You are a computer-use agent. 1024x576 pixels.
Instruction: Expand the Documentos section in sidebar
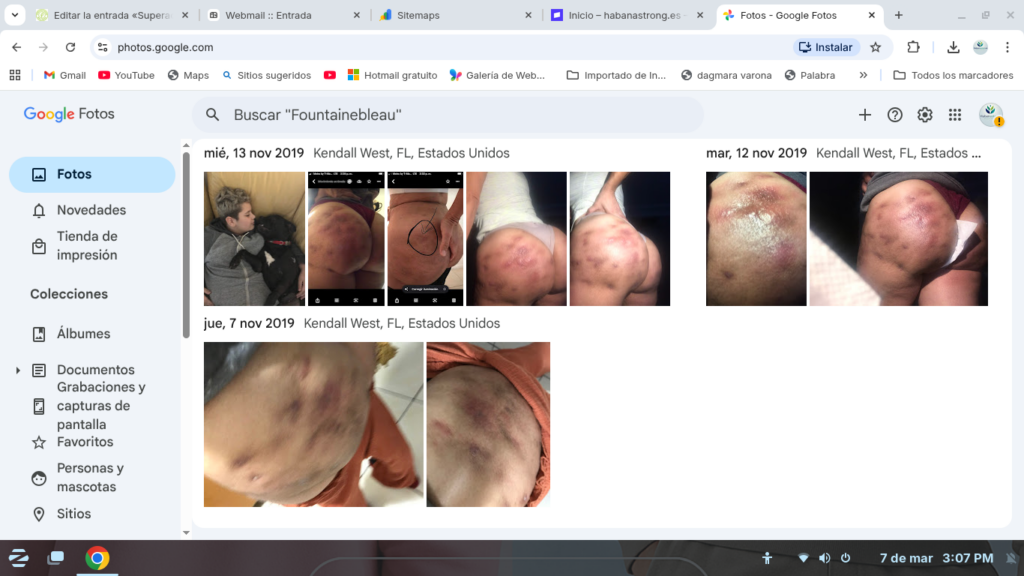click(x=17, y=370)
